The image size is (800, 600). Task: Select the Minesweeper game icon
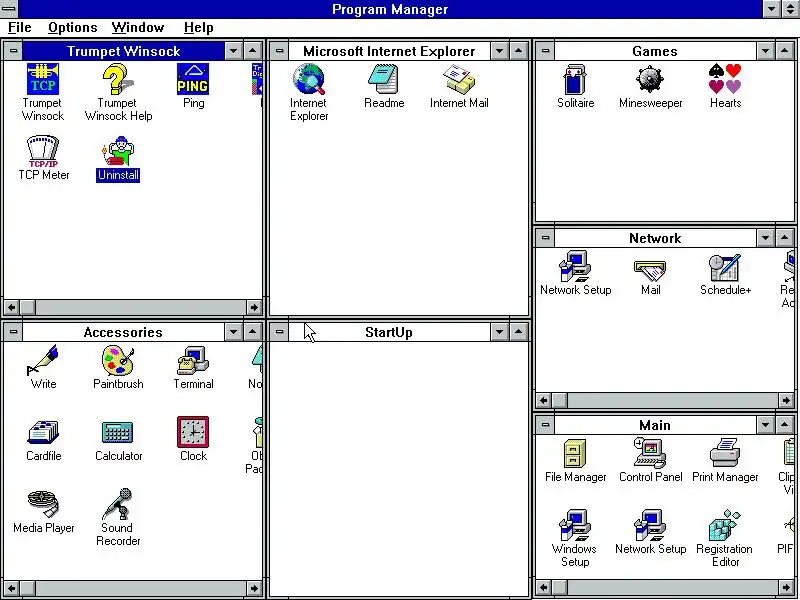[x=650, y=79]
